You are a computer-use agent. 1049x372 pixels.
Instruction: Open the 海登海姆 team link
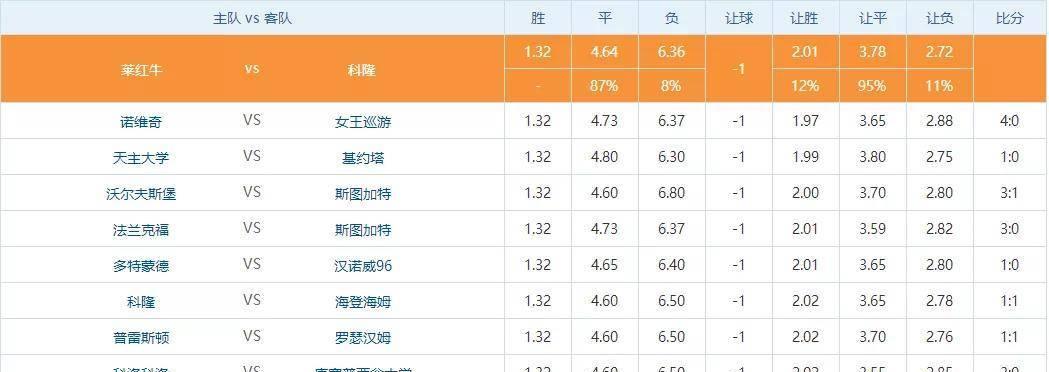[x=363, y=302]
